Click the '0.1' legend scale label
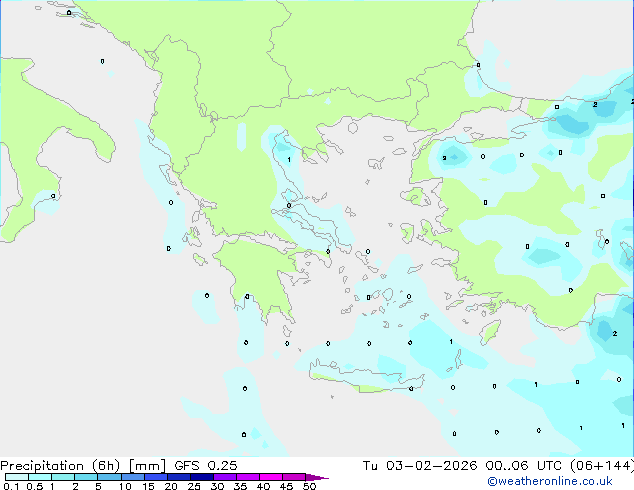 (x=11, y=486)
